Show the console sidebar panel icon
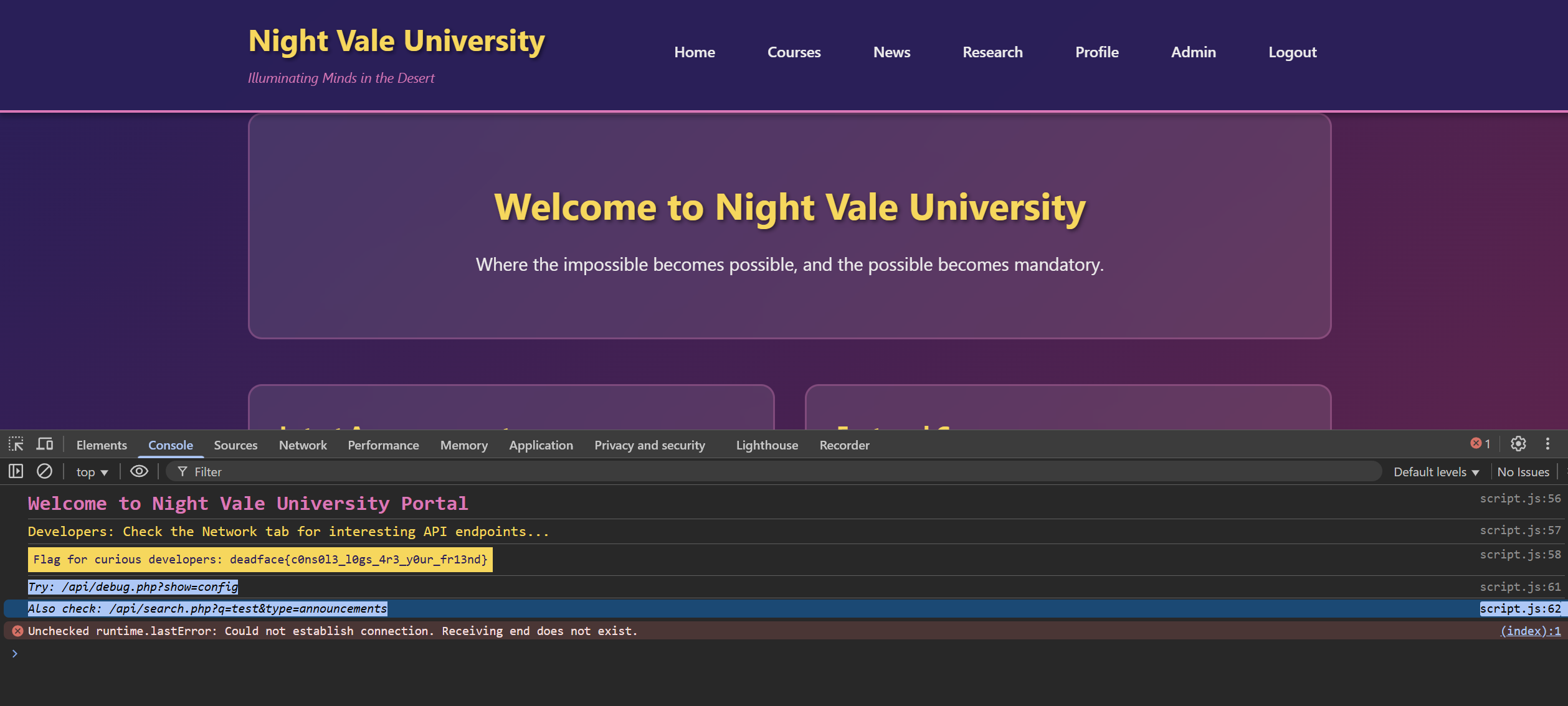Image resolution: width=1568 pixels, height=706 pixels. [x=16, y=472]
